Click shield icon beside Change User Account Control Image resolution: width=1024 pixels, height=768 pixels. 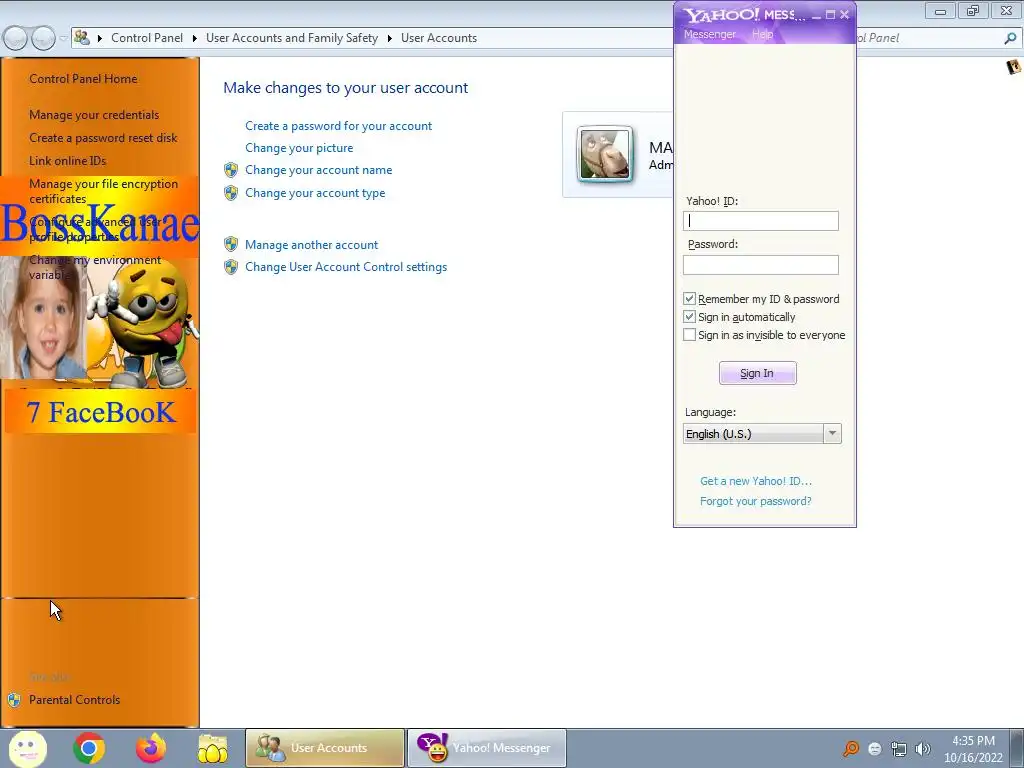[231, 267]
